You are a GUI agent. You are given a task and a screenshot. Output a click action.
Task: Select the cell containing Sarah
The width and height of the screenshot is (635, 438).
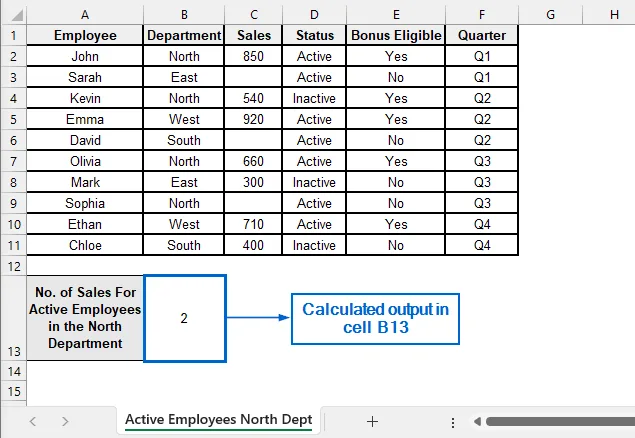(x=85, y=77)
